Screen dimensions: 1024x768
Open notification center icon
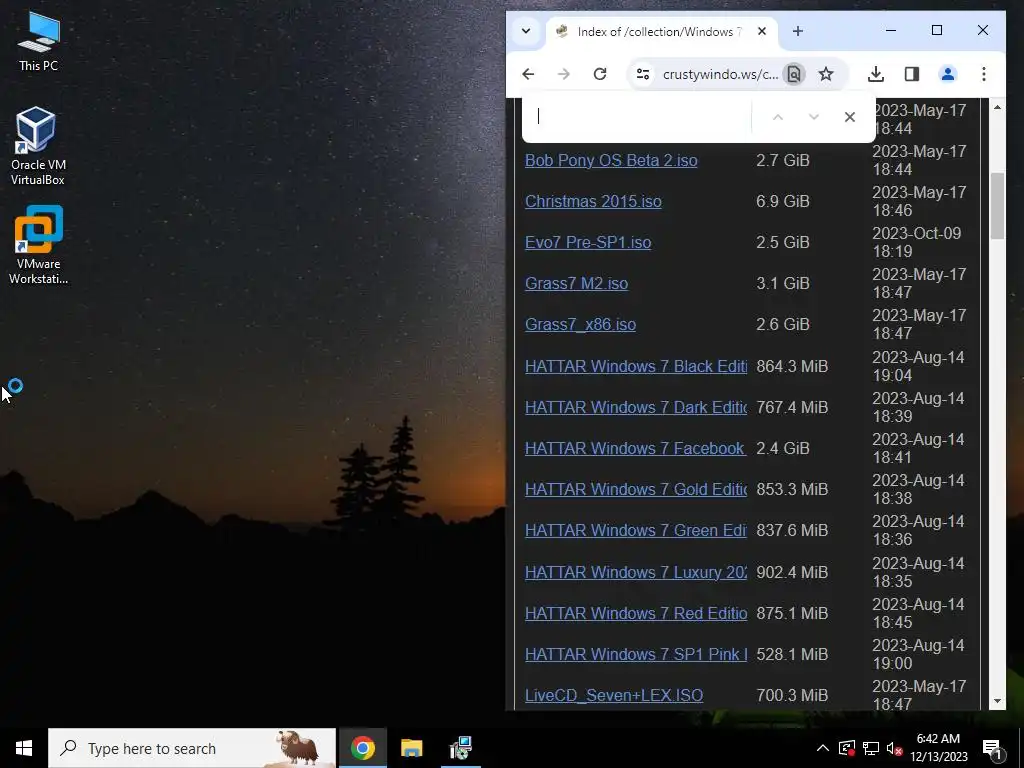click(992, 748)
